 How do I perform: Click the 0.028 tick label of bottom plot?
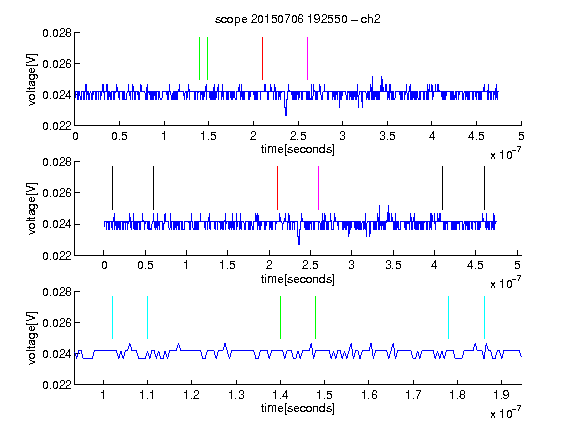tap(57, 292)
